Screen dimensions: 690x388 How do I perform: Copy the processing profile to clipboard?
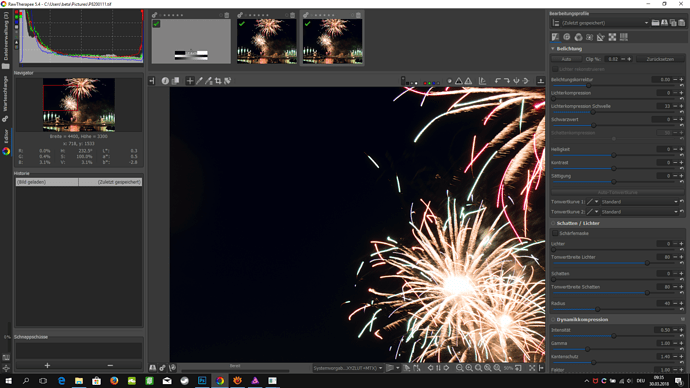[x=673, y=23]
